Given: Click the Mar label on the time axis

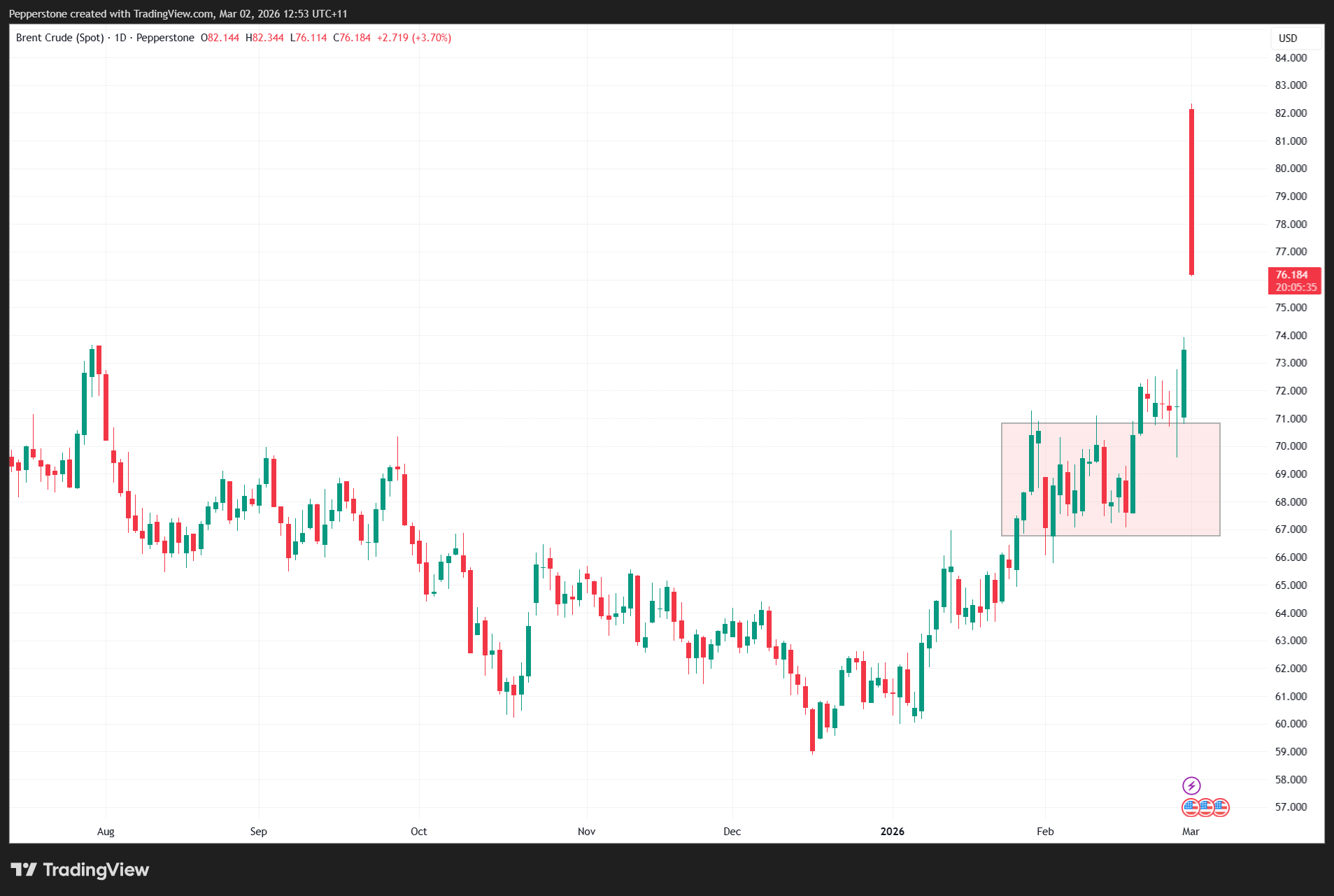Looking at the screenshot, I should coord(1190,831).
